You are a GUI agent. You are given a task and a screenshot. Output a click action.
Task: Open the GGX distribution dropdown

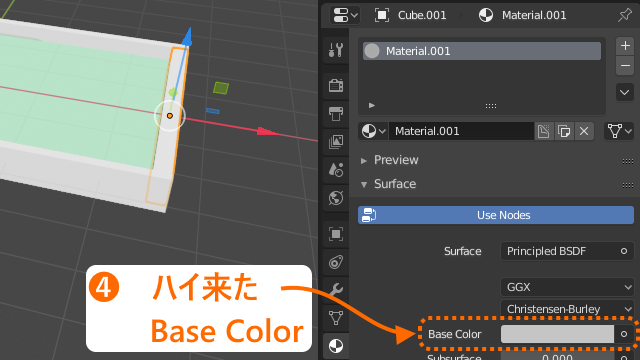click(x=567, y=287)
